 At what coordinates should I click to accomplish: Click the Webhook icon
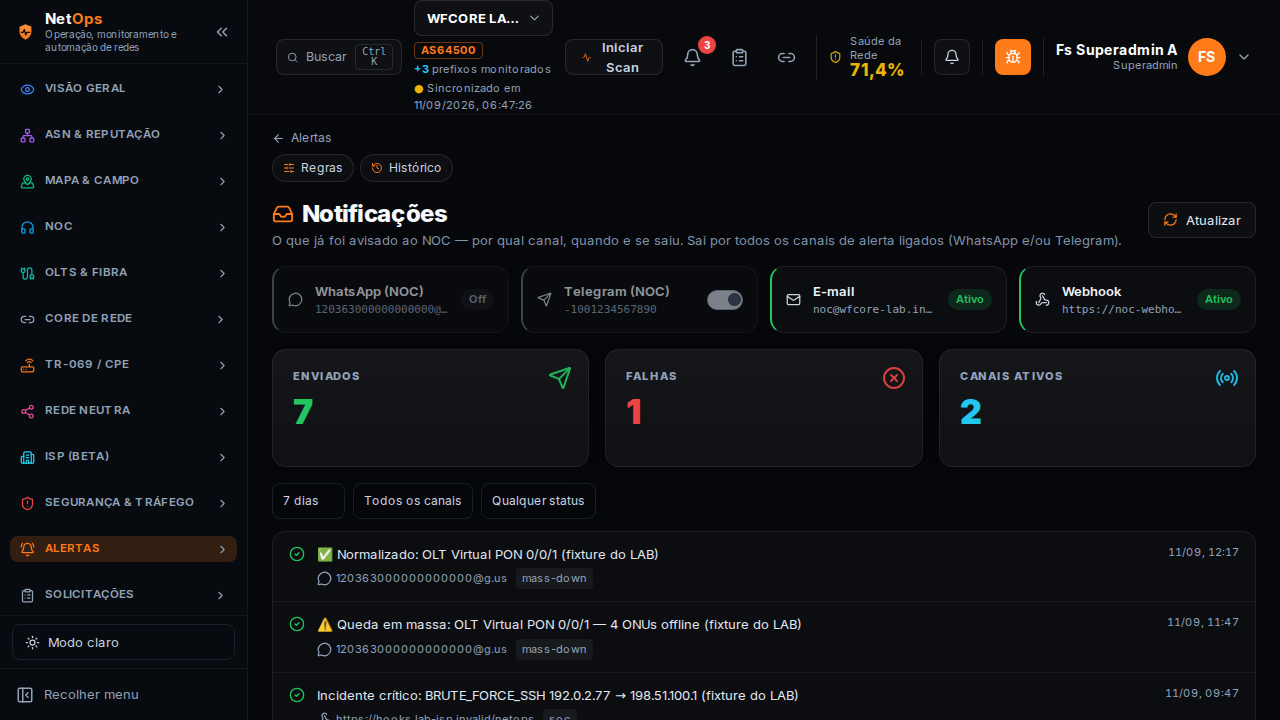pyautogui.click(x=1042, y=299)
